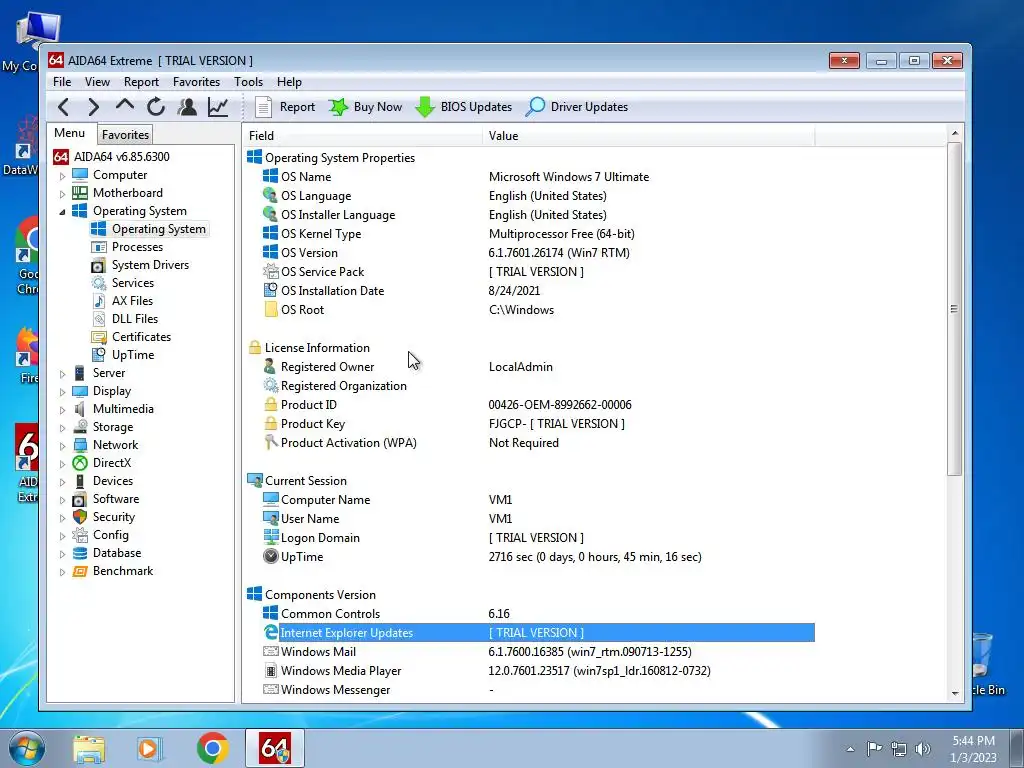The width and height of the screenshot is (1024, 768).
Task: Click the Database tree icon
Action: (x=80, y=553)
